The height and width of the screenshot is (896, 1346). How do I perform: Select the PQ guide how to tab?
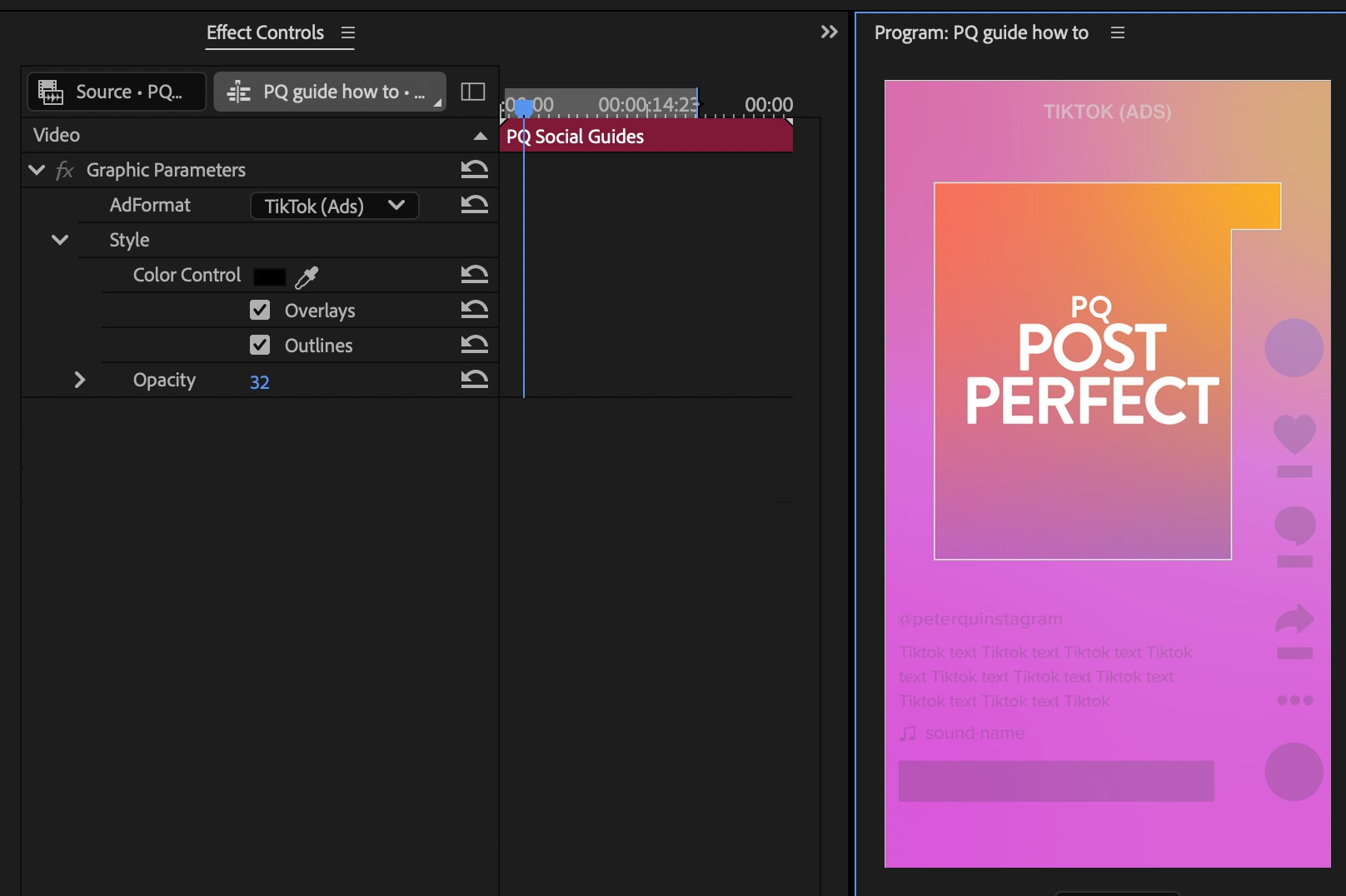(330, 92)
